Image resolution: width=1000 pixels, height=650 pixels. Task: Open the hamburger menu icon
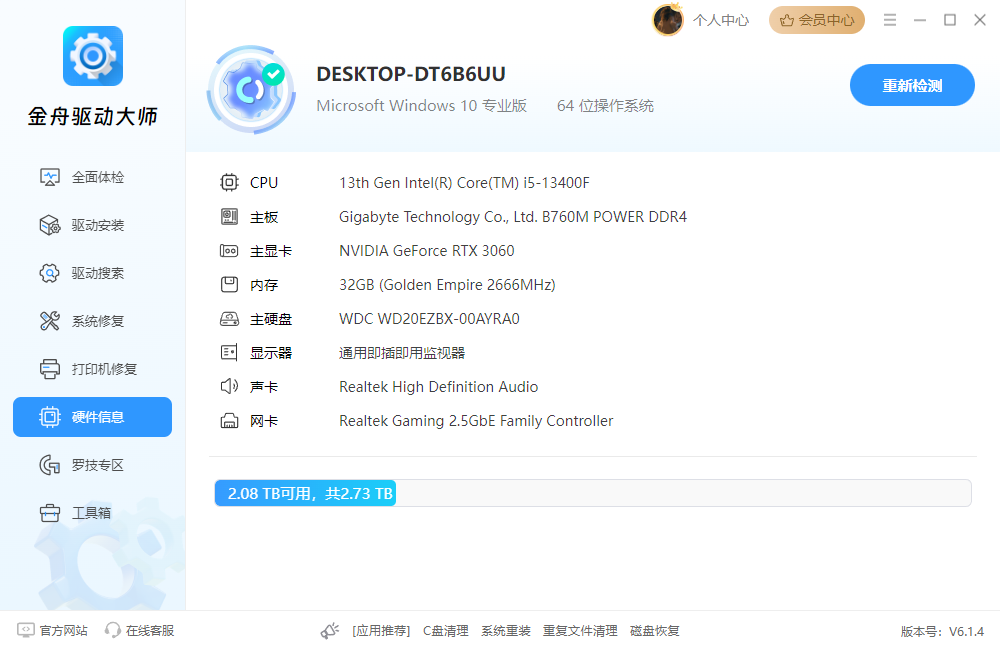(890, 20)
